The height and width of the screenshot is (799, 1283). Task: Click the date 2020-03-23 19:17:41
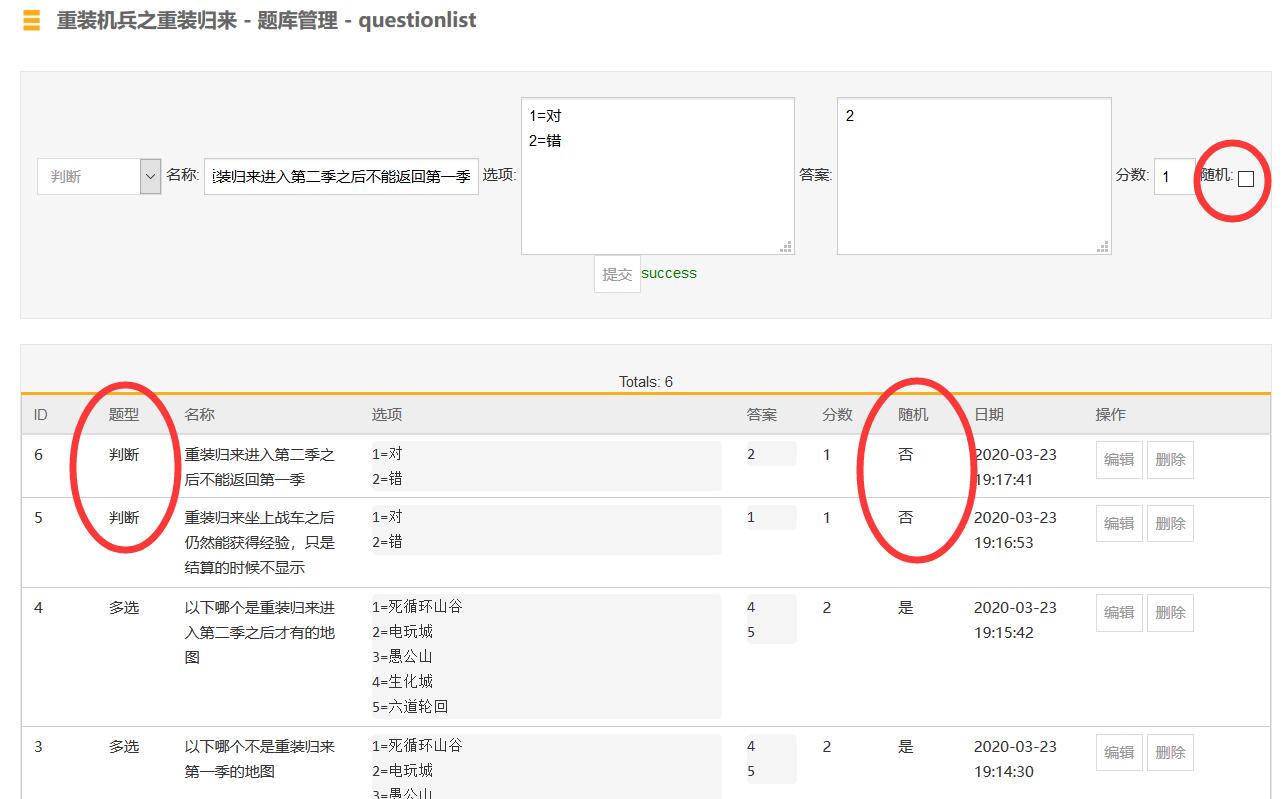1015,467
